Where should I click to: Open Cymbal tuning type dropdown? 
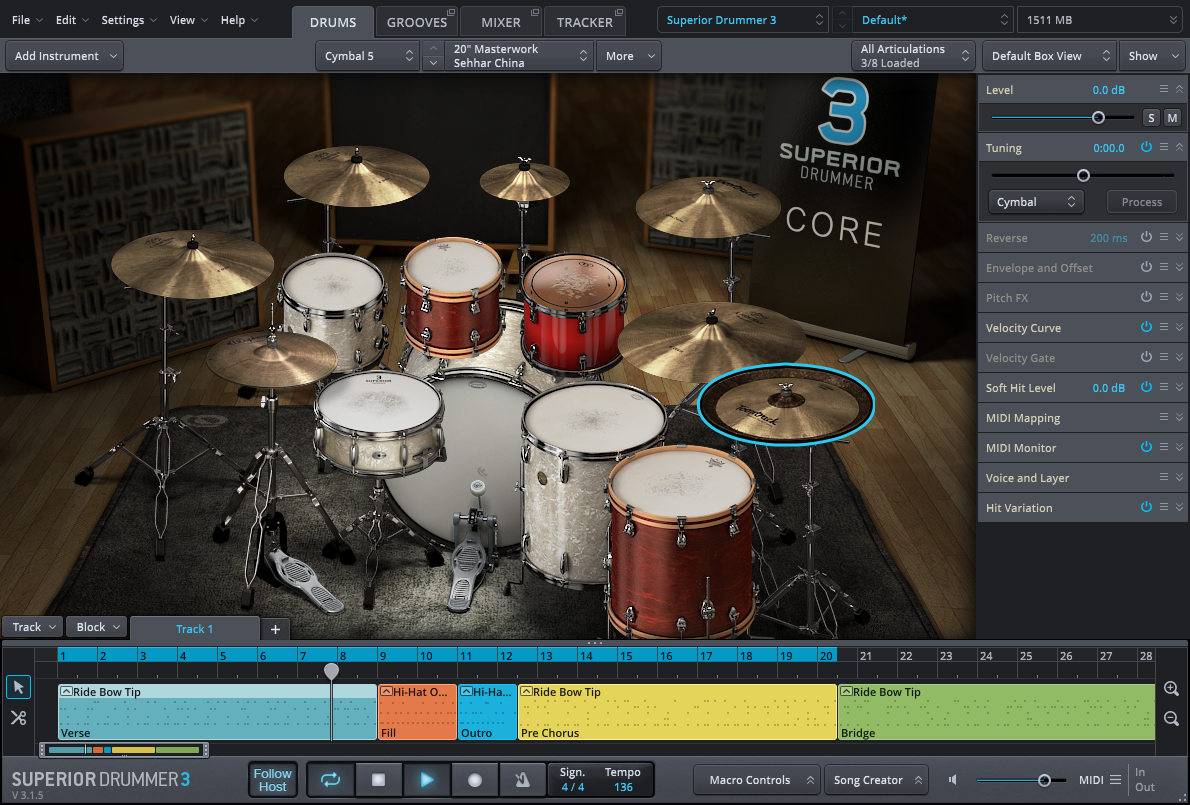point(1036,202)
